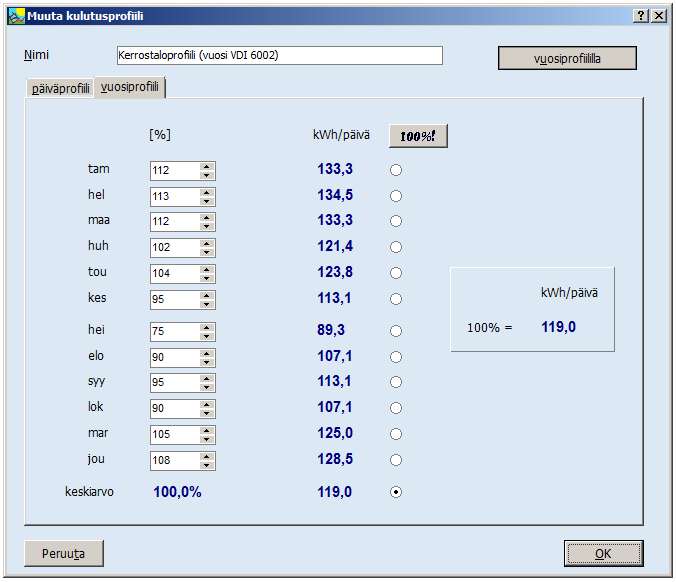
Task: Click the 89,3 kWh/päivä value for hei
Action: tap(331, 330)
